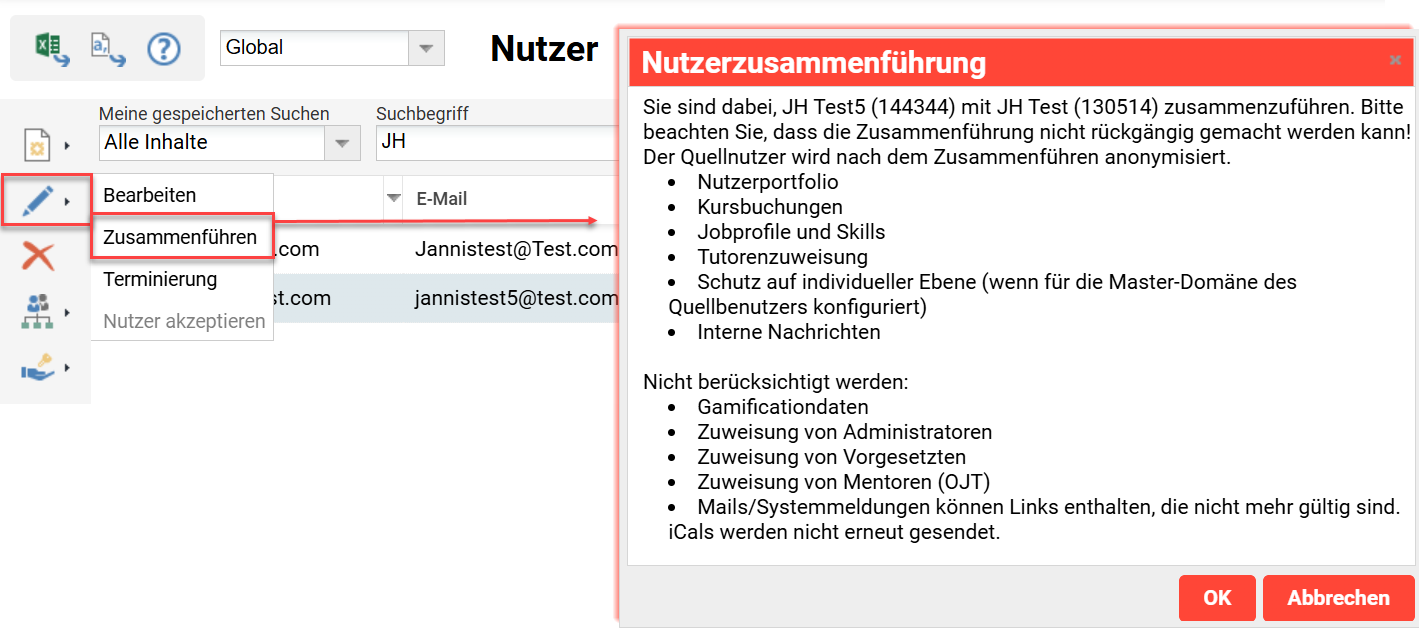Image resolution: width=1419 pixels, height=628 pixels.
Task: Click Nutzer akzeptieren menu entry
Action: (x=182, y=321)
